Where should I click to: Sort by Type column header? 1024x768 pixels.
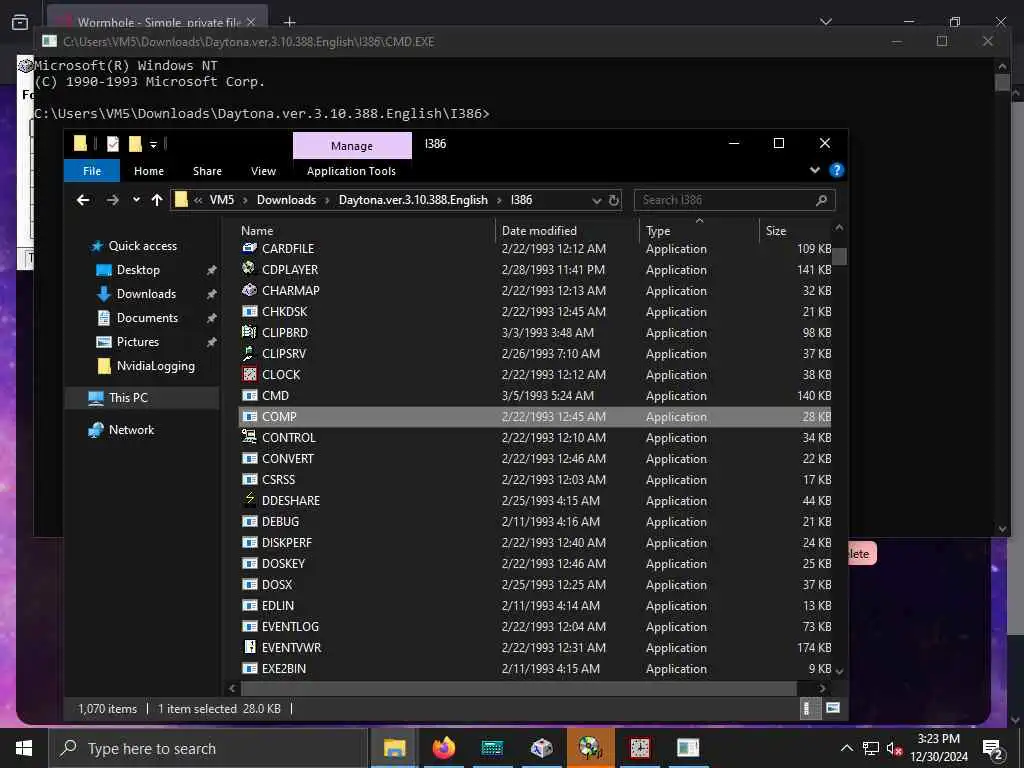pyautogui.click(x=658, y=231)
